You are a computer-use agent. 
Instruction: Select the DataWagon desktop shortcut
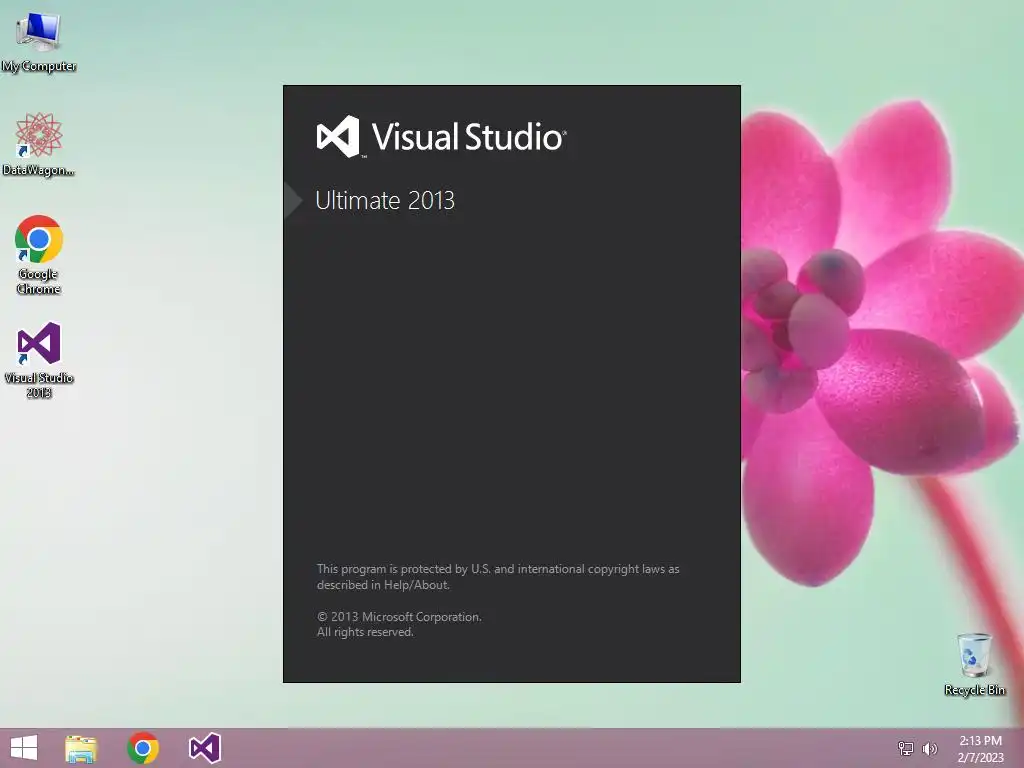coord(39,144)
